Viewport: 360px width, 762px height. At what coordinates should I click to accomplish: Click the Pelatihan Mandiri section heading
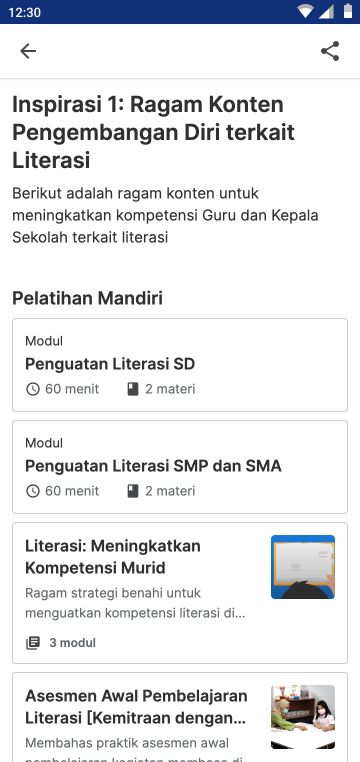click(x=87, y=298)
